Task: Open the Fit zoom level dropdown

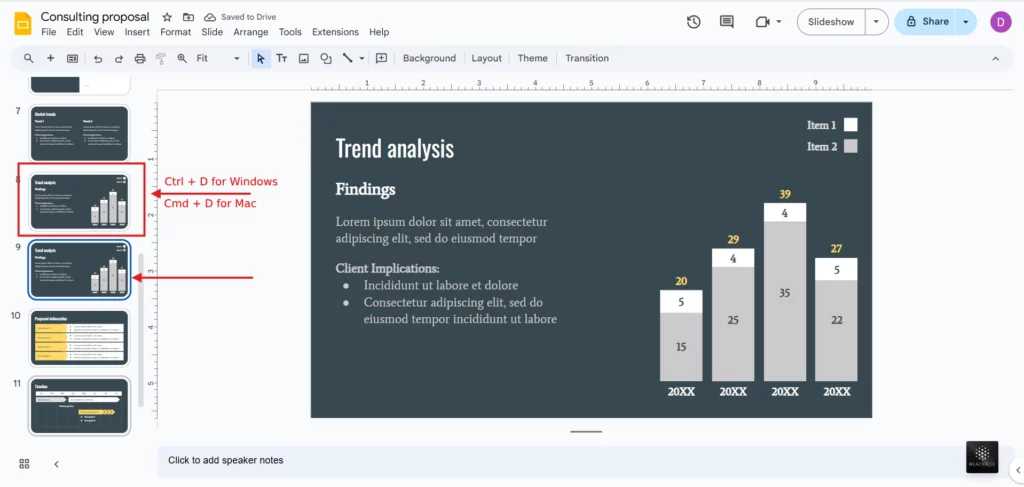Action: point(217,59)
